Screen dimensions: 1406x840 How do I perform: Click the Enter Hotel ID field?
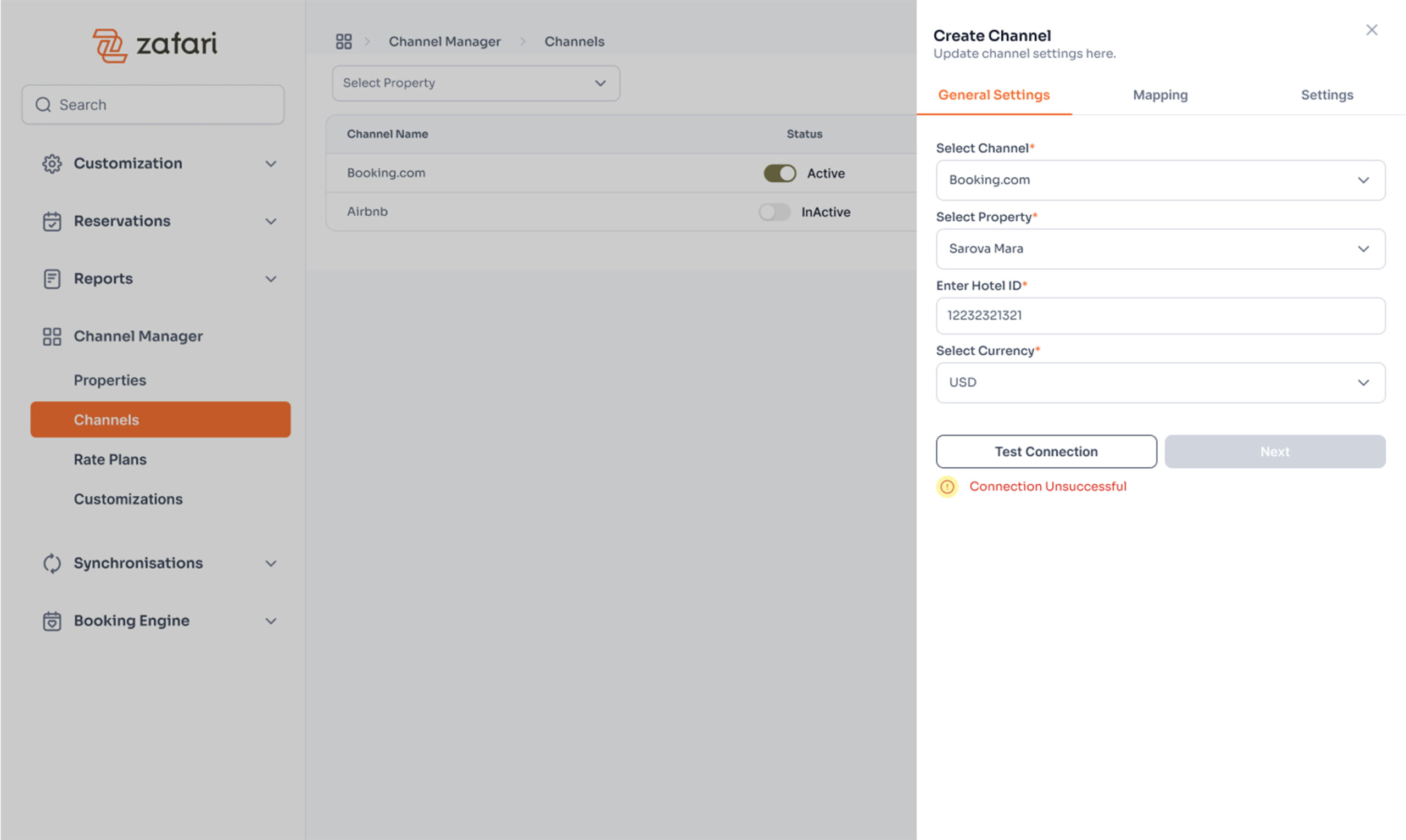point(1160,316)
